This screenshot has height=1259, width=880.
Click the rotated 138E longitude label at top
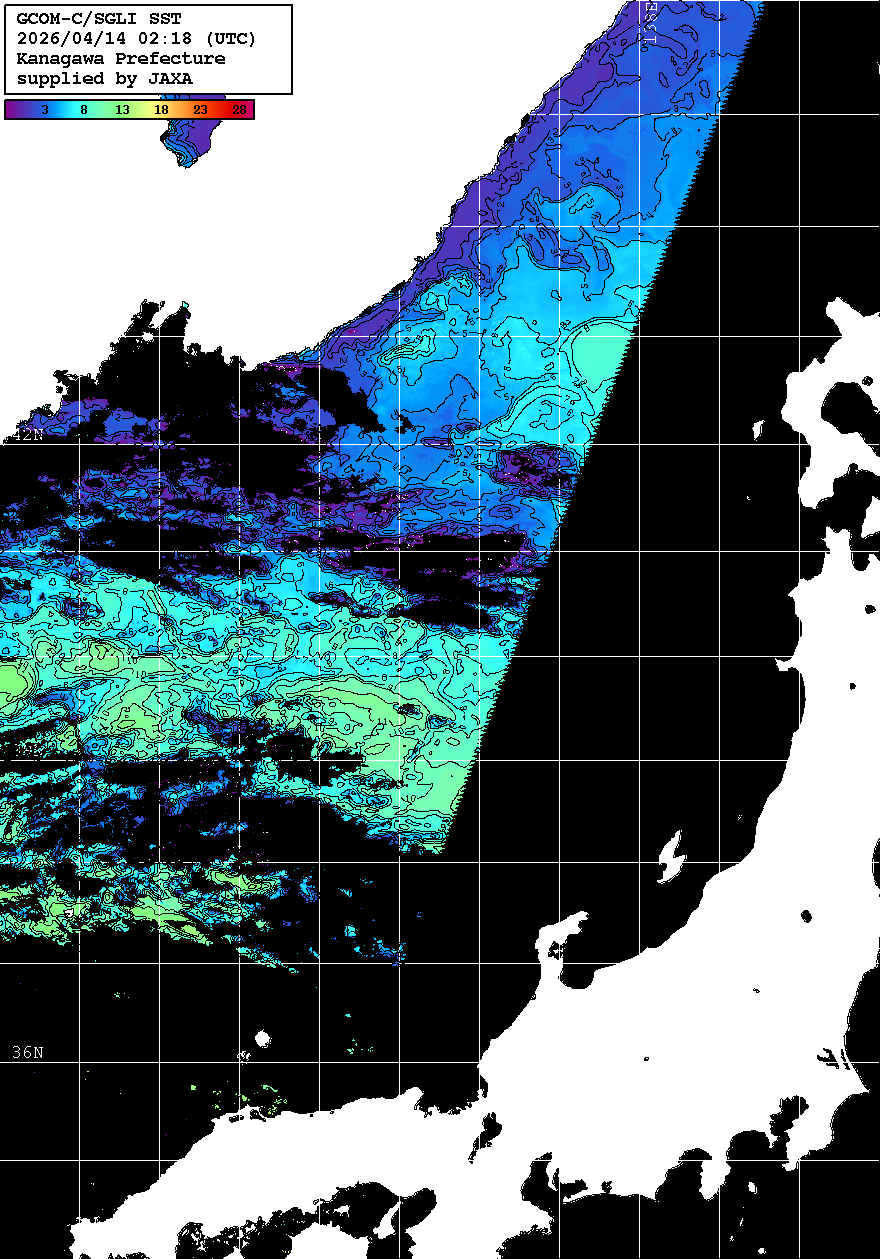point(651,22)
